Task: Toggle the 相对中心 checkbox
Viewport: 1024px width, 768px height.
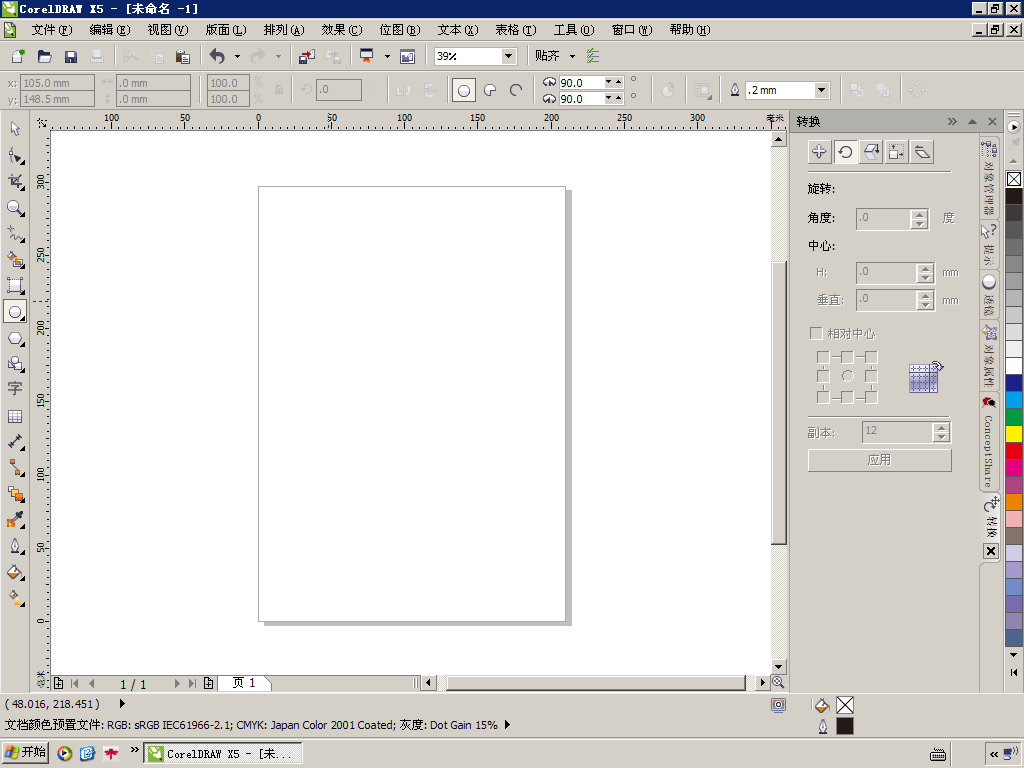Action: (x=816, y=333)
